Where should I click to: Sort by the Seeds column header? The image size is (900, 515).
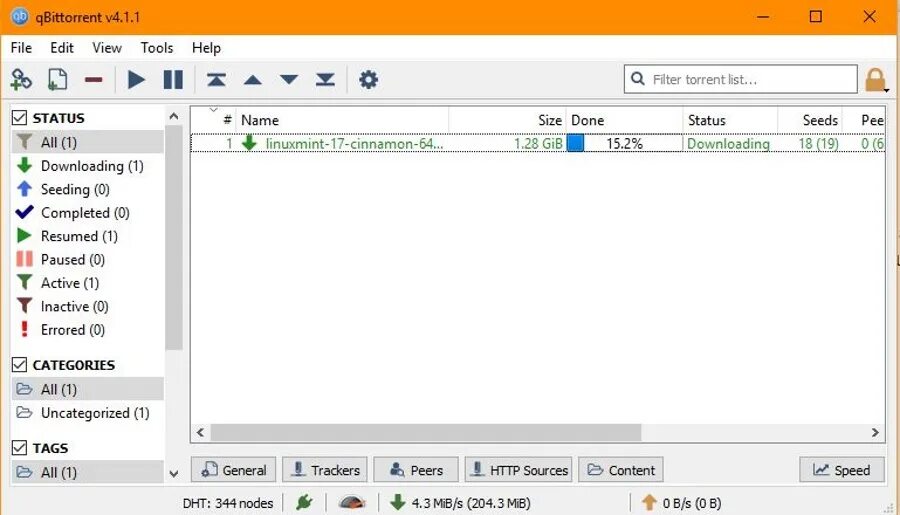[810, 120]
